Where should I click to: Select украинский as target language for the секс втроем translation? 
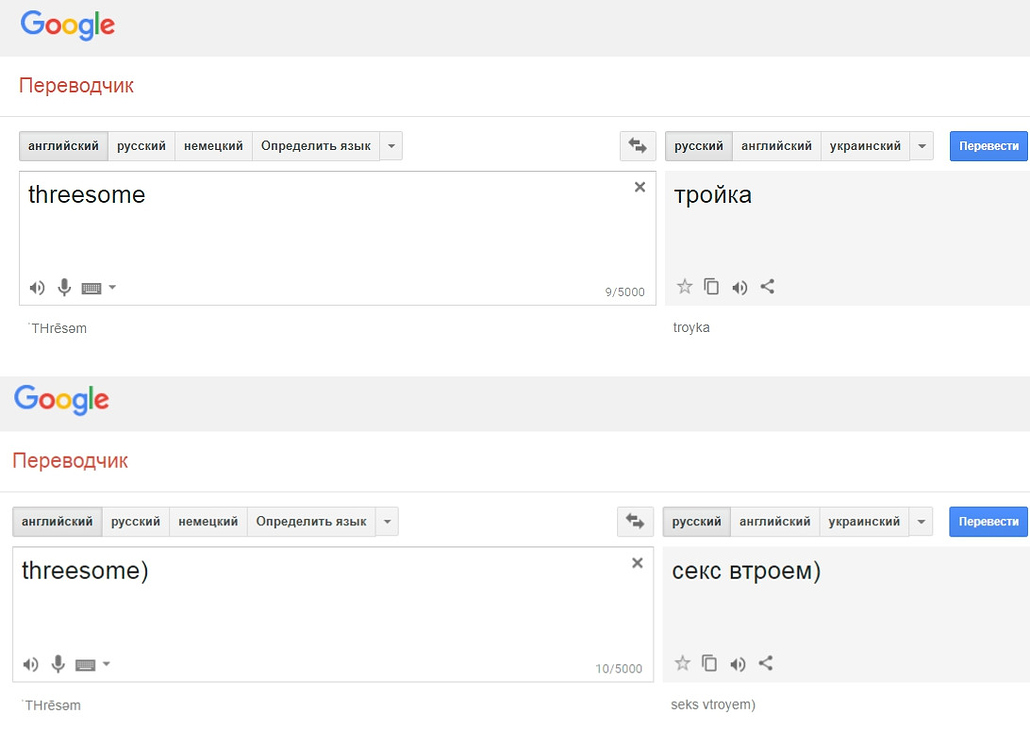[x=864, y=521]
